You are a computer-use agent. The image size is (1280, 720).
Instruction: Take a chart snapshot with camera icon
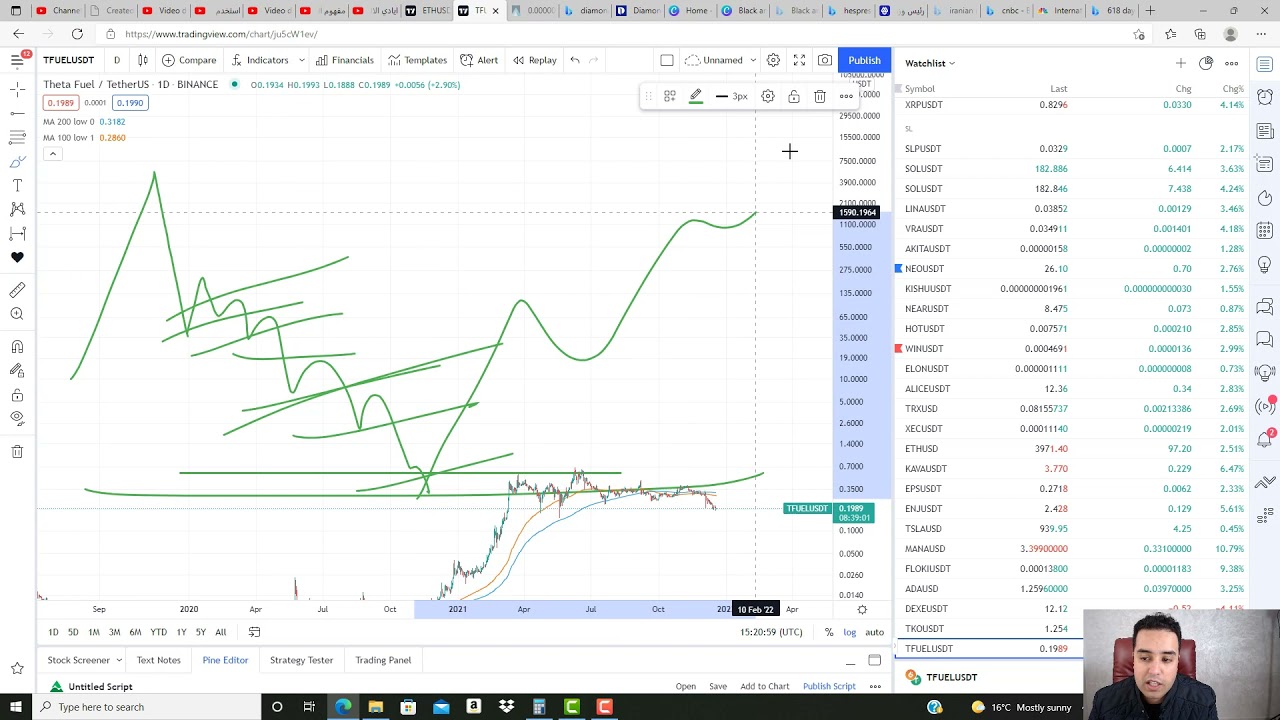(825, 60)
